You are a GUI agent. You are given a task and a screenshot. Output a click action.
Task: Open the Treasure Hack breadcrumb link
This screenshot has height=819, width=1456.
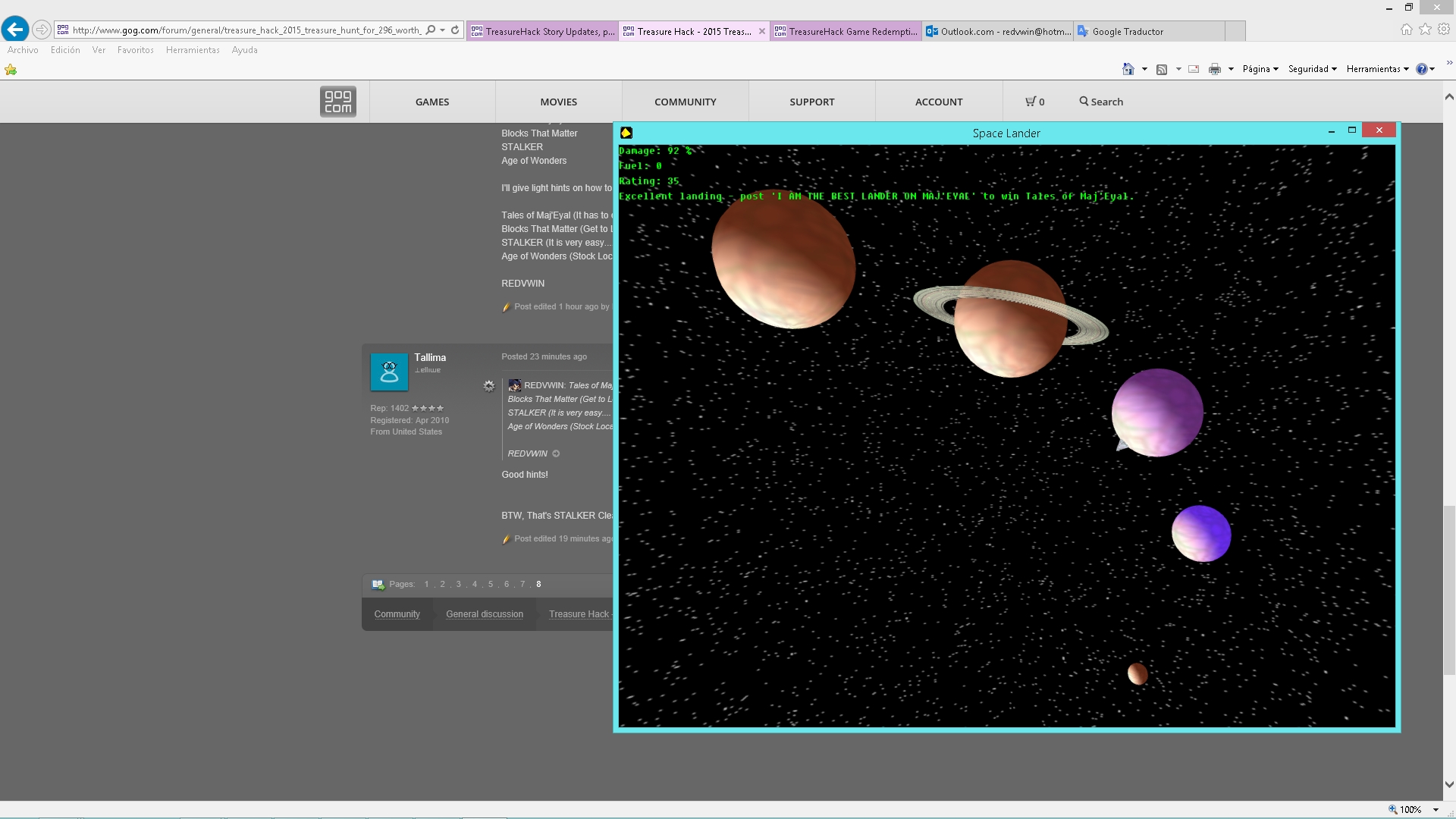point(579,614)
